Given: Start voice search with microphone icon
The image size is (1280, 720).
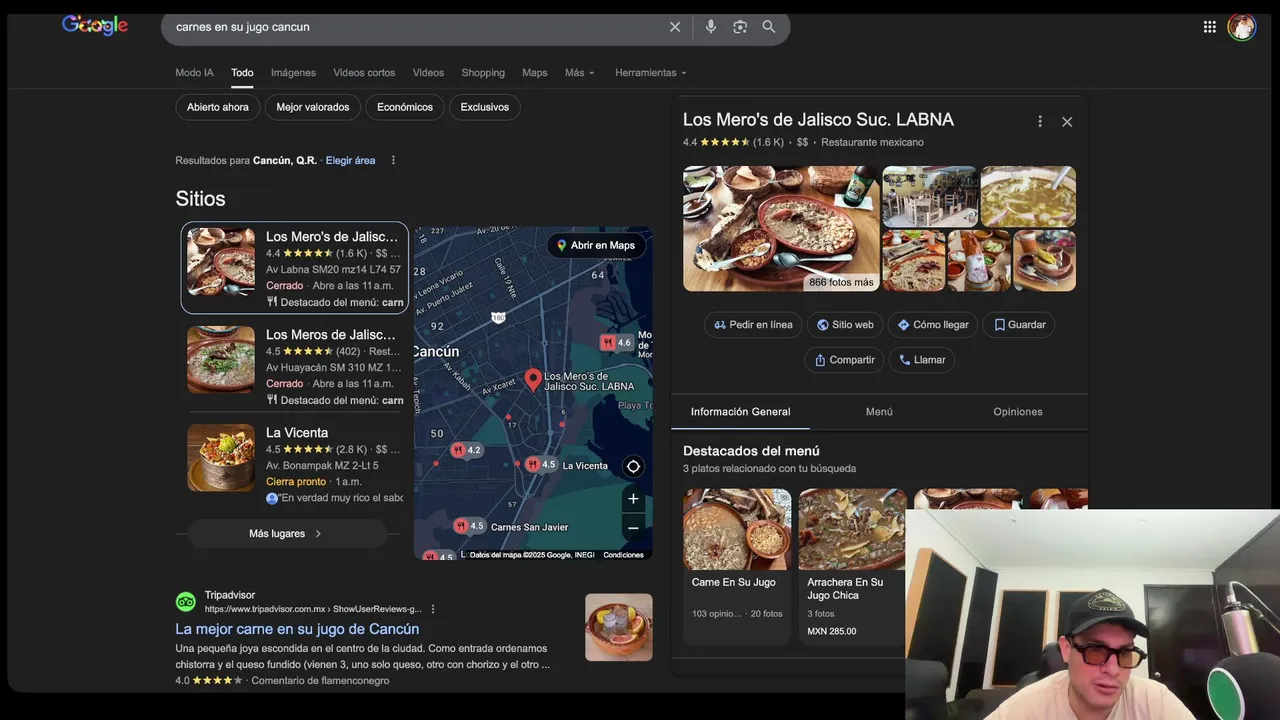Looking at the screenshot, I should point(710,27).
